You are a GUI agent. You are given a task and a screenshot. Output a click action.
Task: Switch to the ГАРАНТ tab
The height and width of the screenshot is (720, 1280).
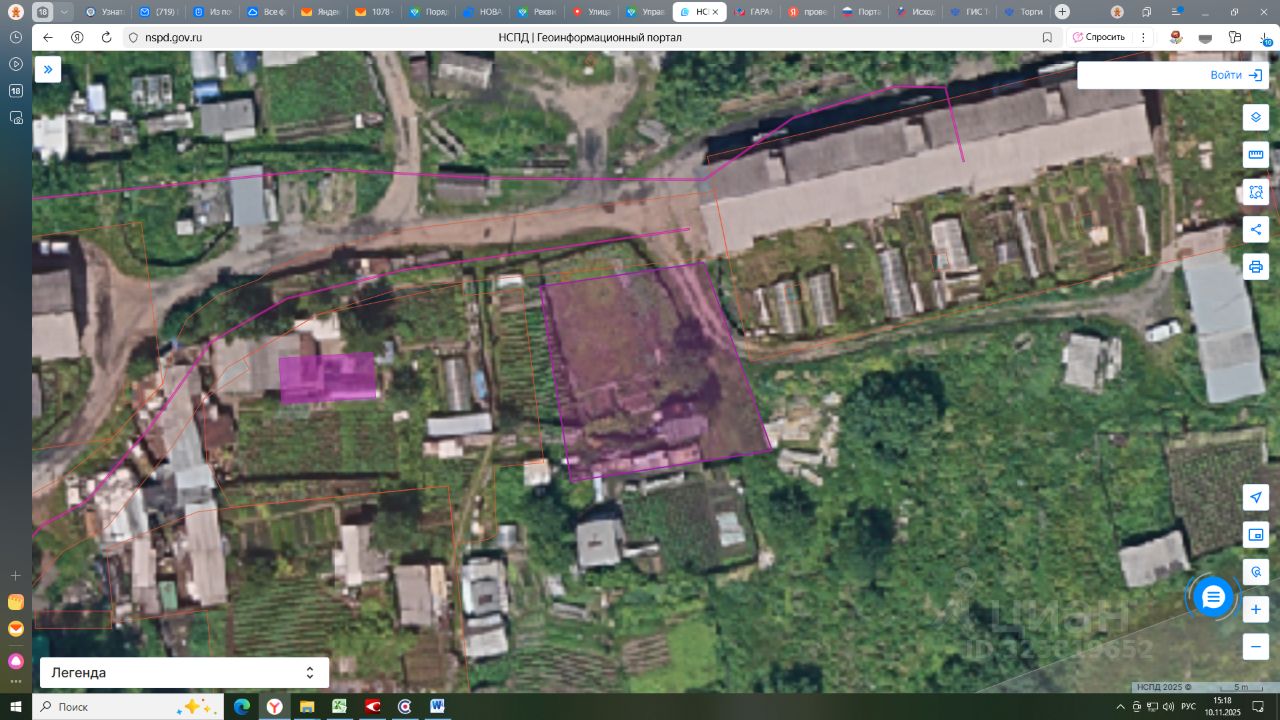click(x=752, y=12)
